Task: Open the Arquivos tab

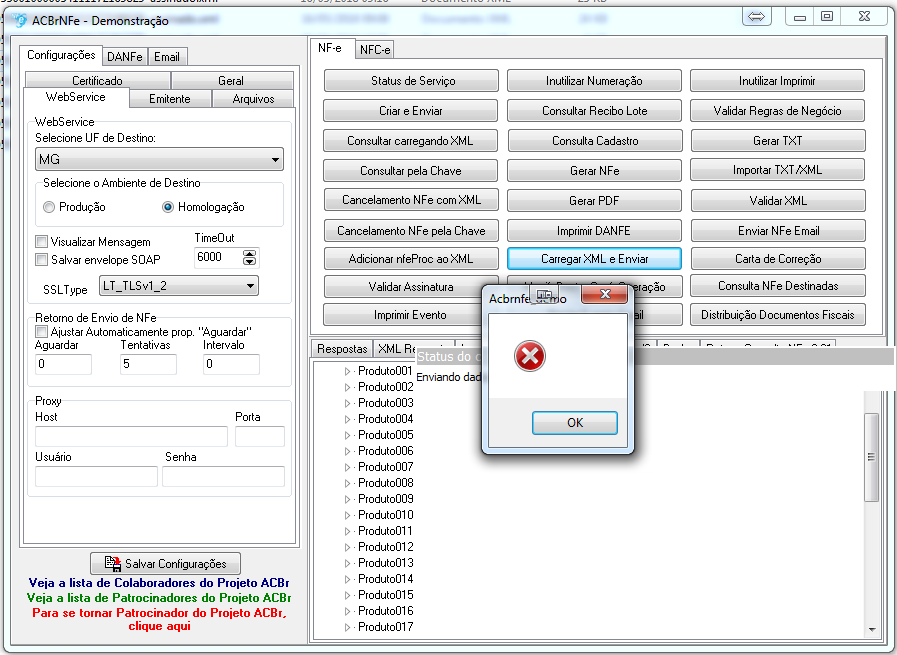Action: pos(253,98)
